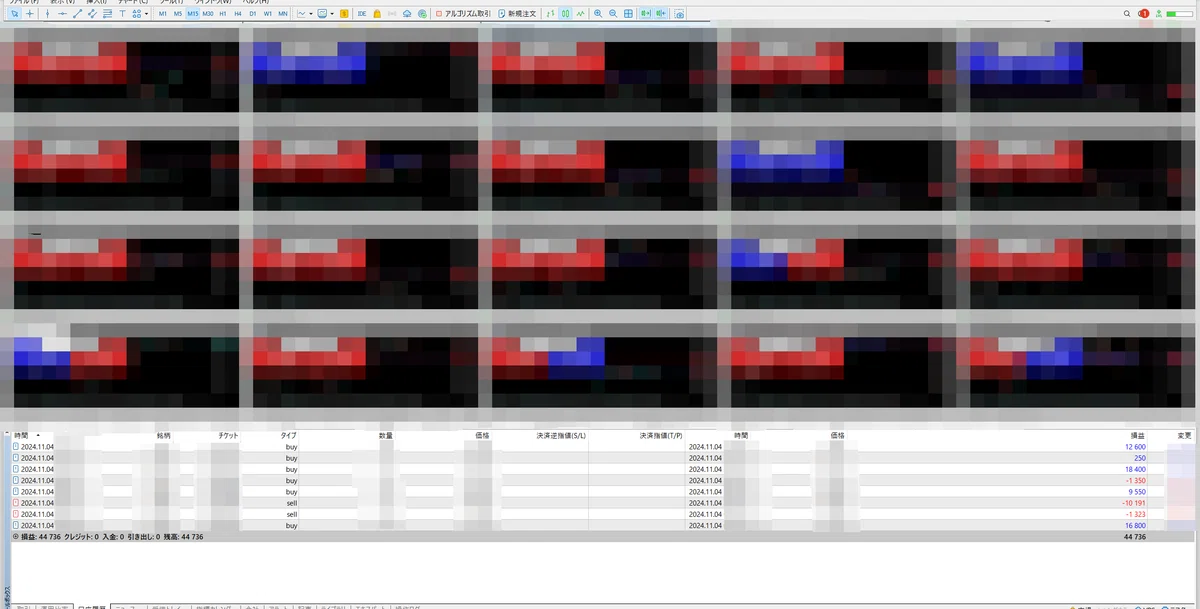Sort history by チケット column
This screenshot has height=609, width=1200.
[227, 436]
